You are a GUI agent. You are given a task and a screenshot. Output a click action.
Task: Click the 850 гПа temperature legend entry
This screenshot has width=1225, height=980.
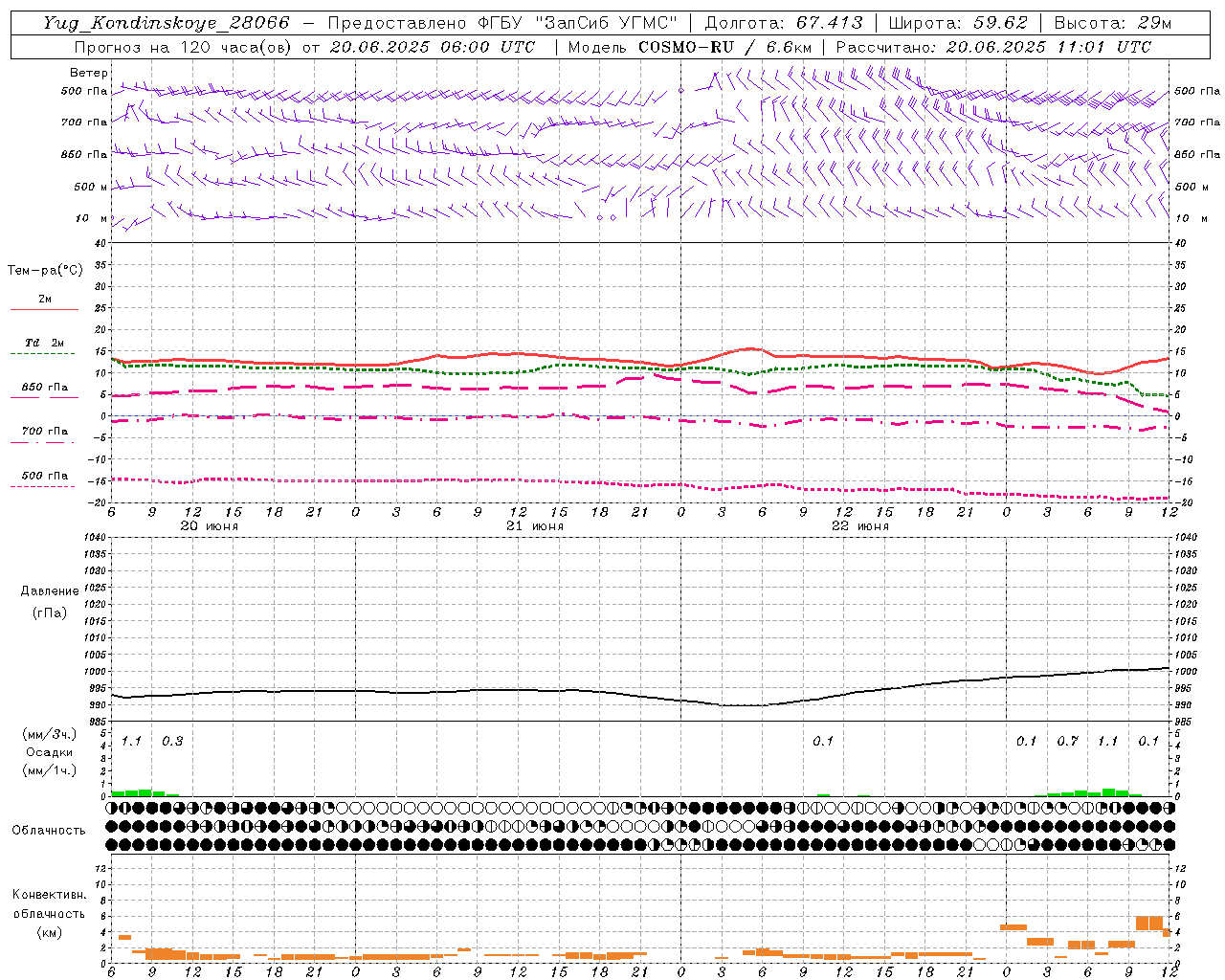click(45, 391)
